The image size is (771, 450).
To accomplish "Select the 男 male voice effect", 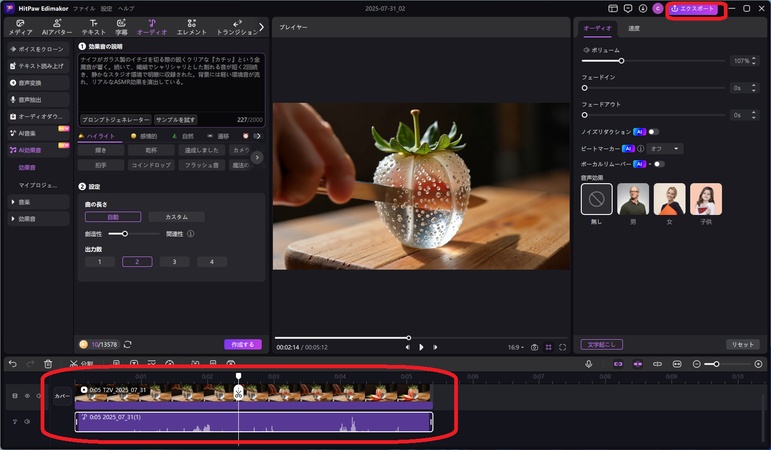I will pos(633,199).
